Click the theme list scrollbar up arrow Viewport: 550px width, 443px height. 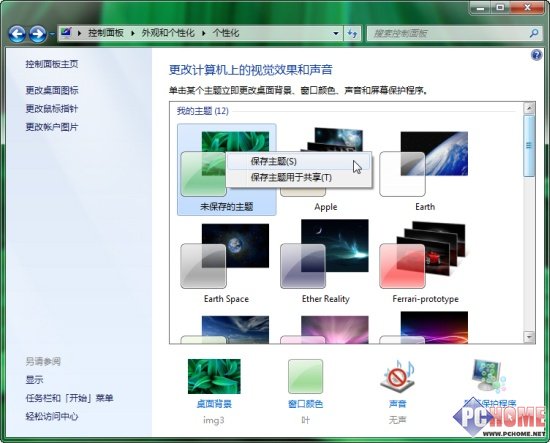coord(529,108)
